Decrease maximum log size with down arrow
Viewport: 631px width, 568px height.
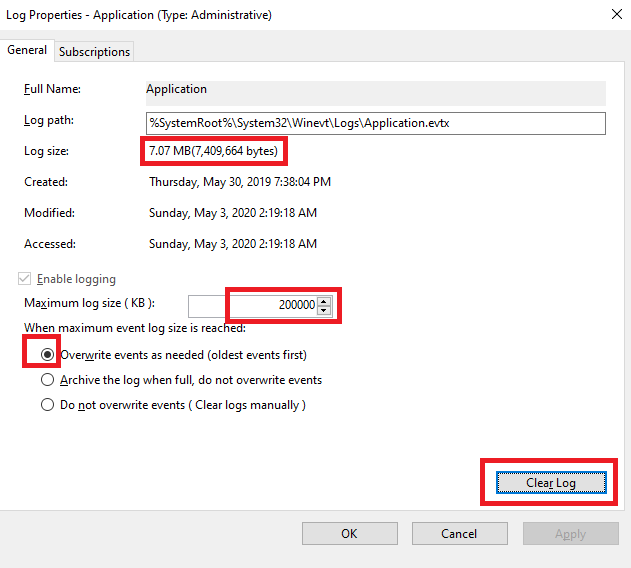click(x=324, y=310)
